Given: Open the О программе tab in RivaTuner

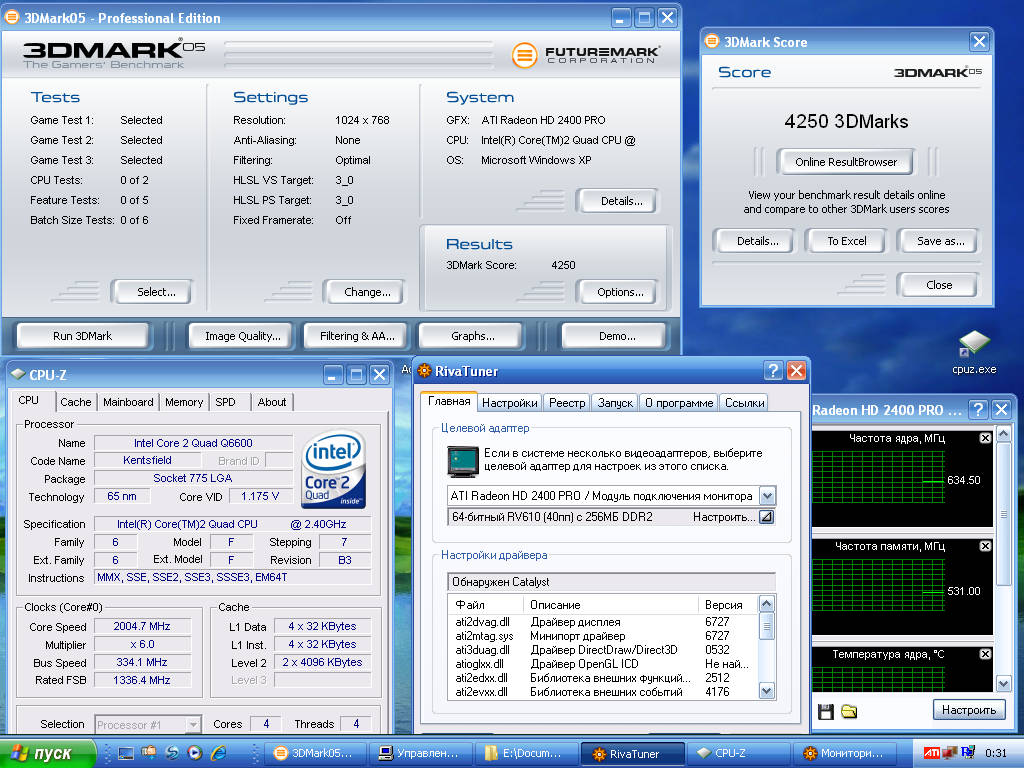Looking at the screenshot, I should tap(679, 403).
